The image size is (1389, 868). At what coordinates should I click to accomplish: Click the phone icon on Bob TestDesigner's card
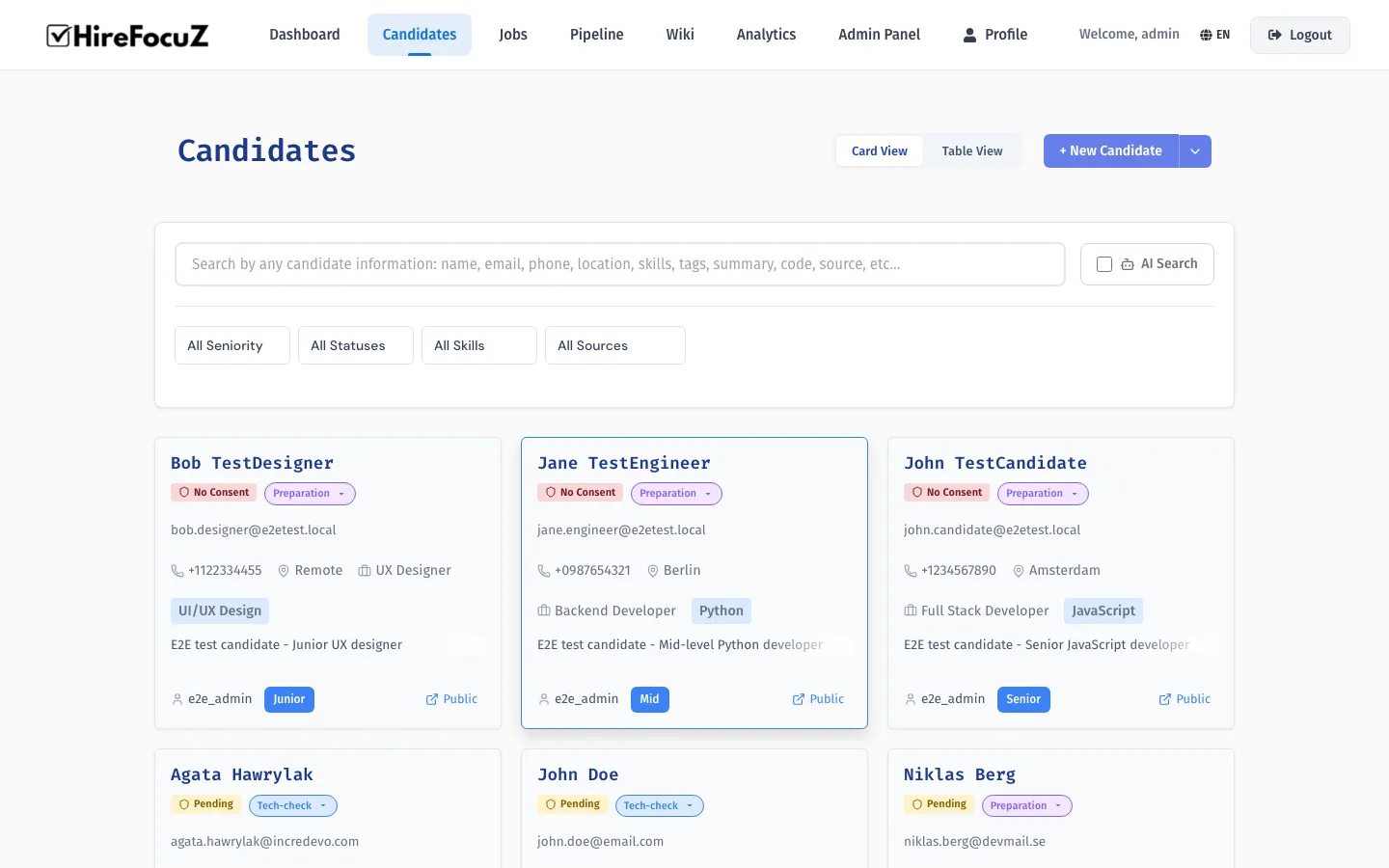tap(177, 570)
